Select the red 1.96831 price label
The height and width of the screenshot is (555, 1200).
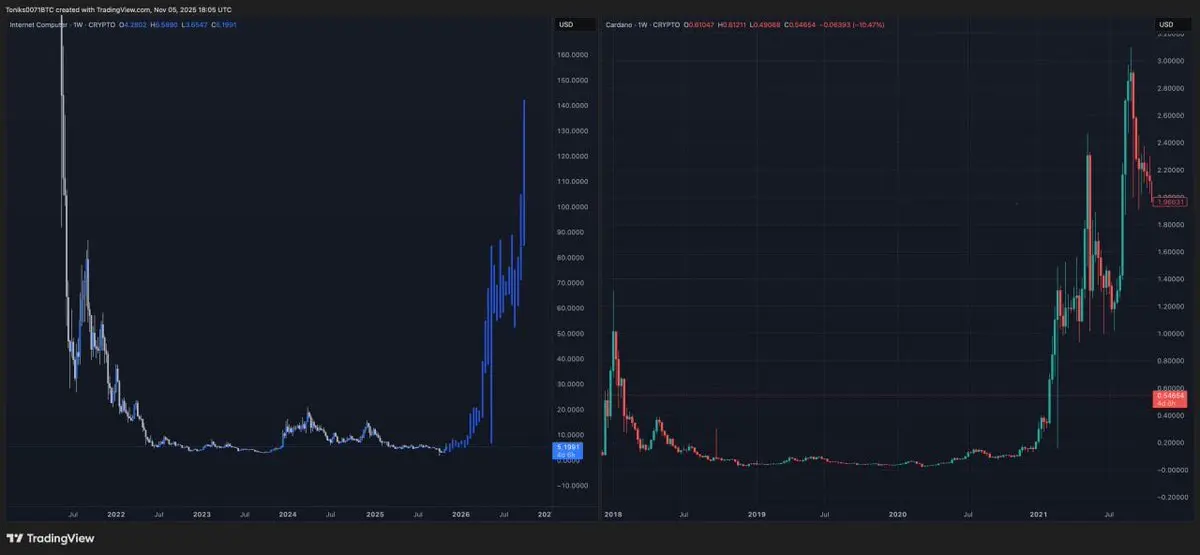1169,202
